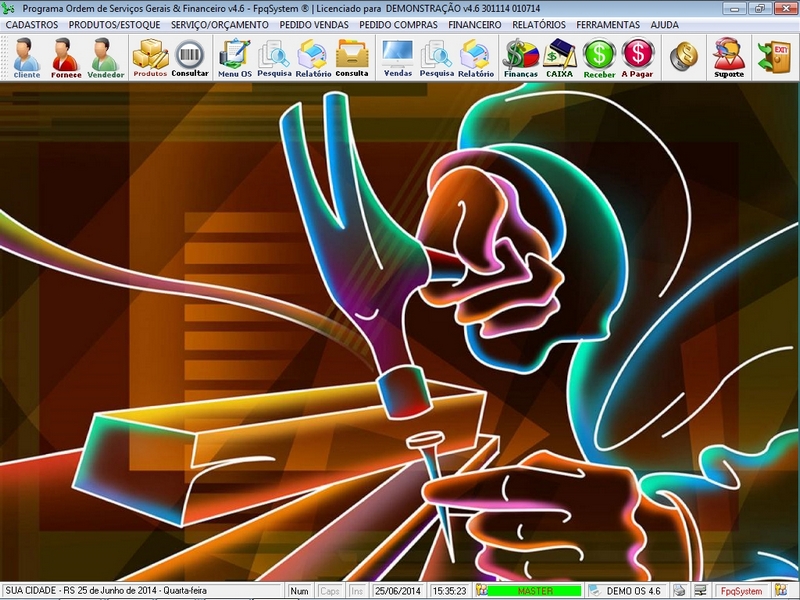This screenshot has width=800, height=600.
Task: Click the icon beside DEMO OS 4.6
Action: click(594, 591)
